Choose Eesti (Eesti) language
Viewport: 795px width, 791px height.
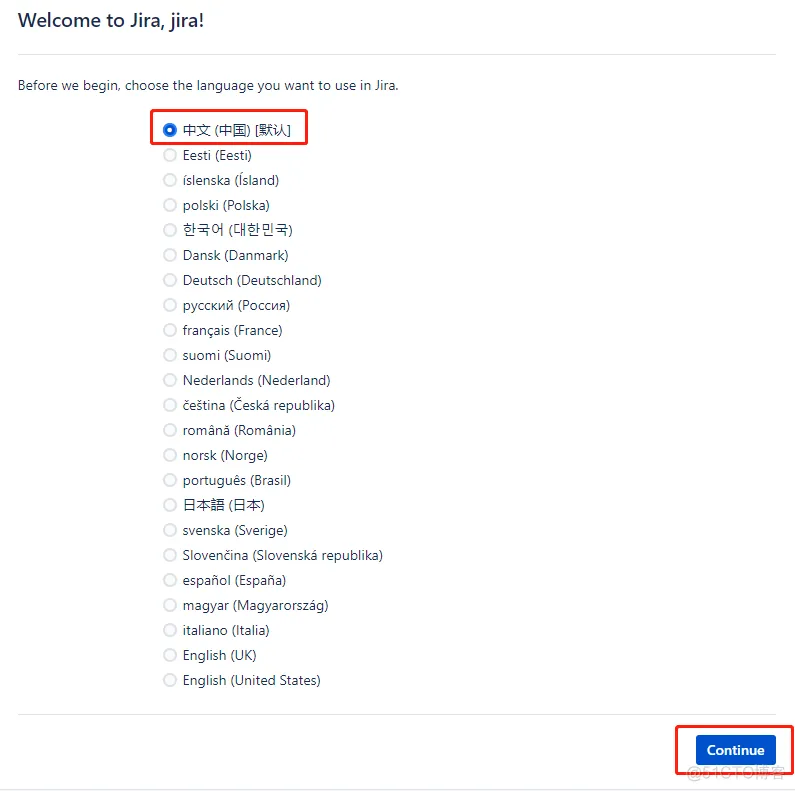[x=170, y=155]
